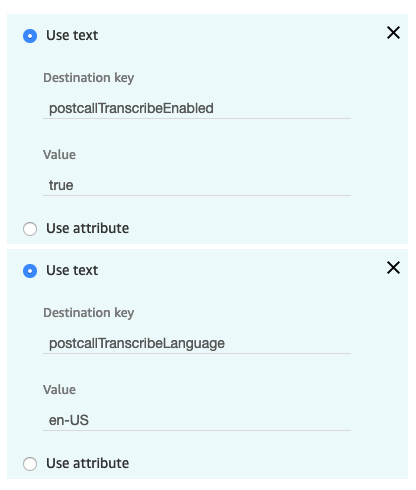Select Use text radio for postcallTranscribeLanguage
This screenshot has height=490, width=416.
click(x=30, y=271)
